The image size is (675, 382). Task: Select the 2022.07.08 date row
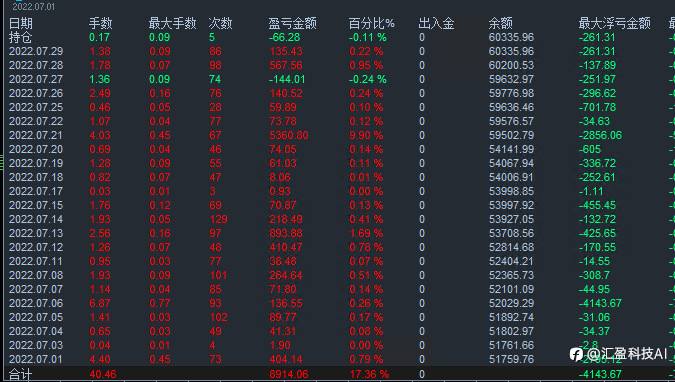click(x=36, y=275)
